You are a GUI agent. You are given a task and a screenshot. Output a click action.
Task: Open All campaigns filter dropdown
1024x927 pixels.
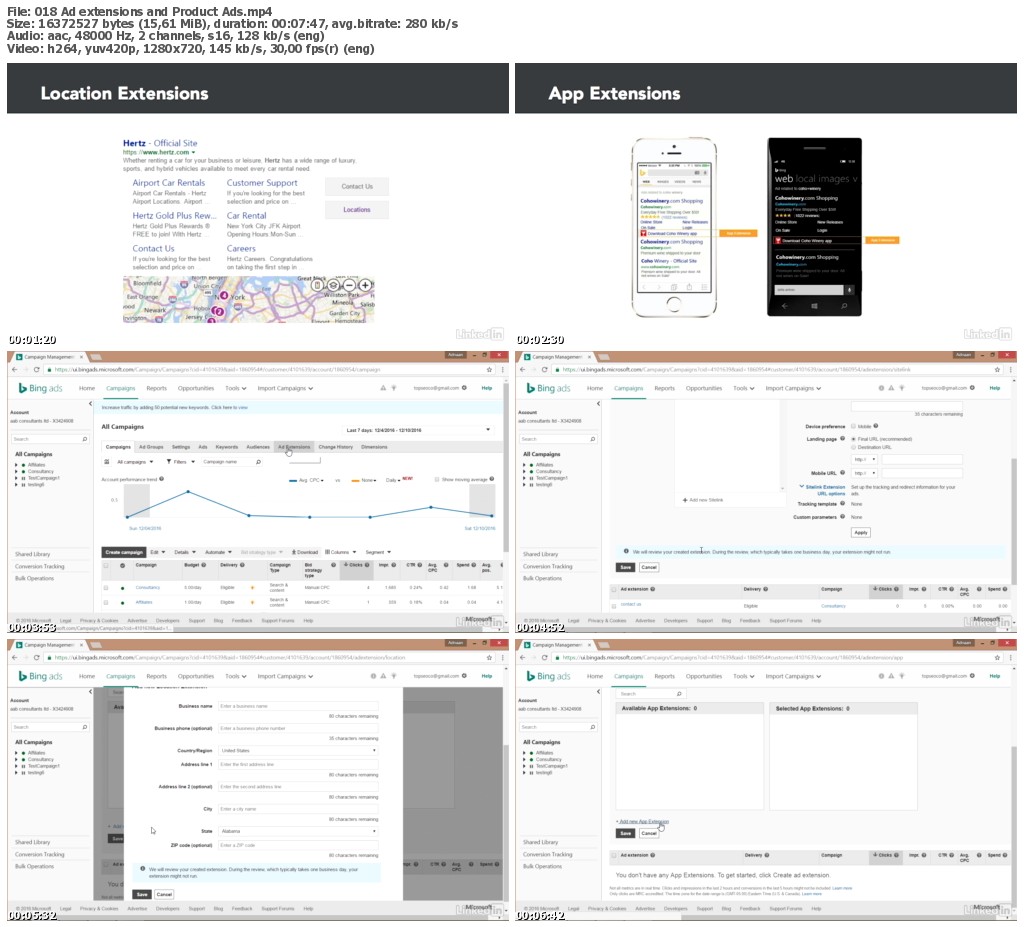pyautogui.click(x=135, y=462)
